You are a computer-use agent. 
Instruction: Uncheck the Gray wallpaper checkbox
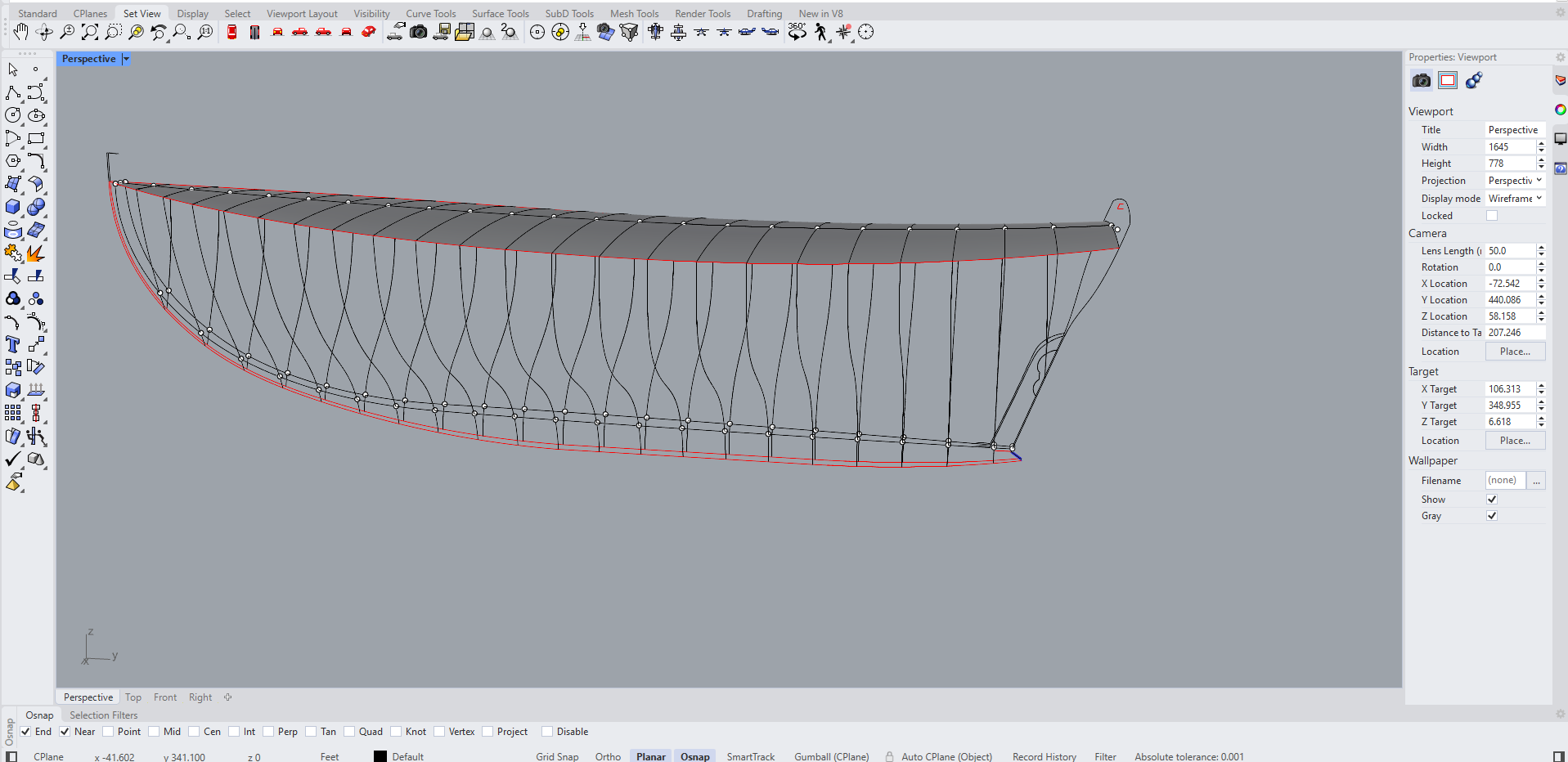(x=1492, y=516)
